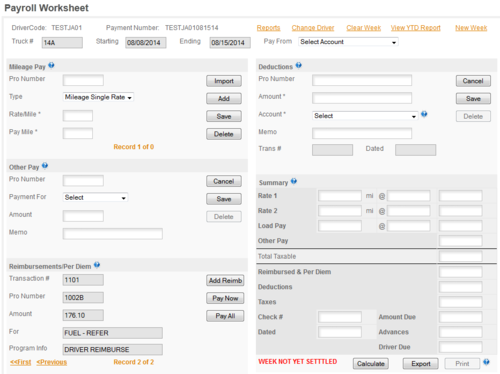Click Mileage Pay Pro Number field
This screenshot has height=374, width=500.
83,80
